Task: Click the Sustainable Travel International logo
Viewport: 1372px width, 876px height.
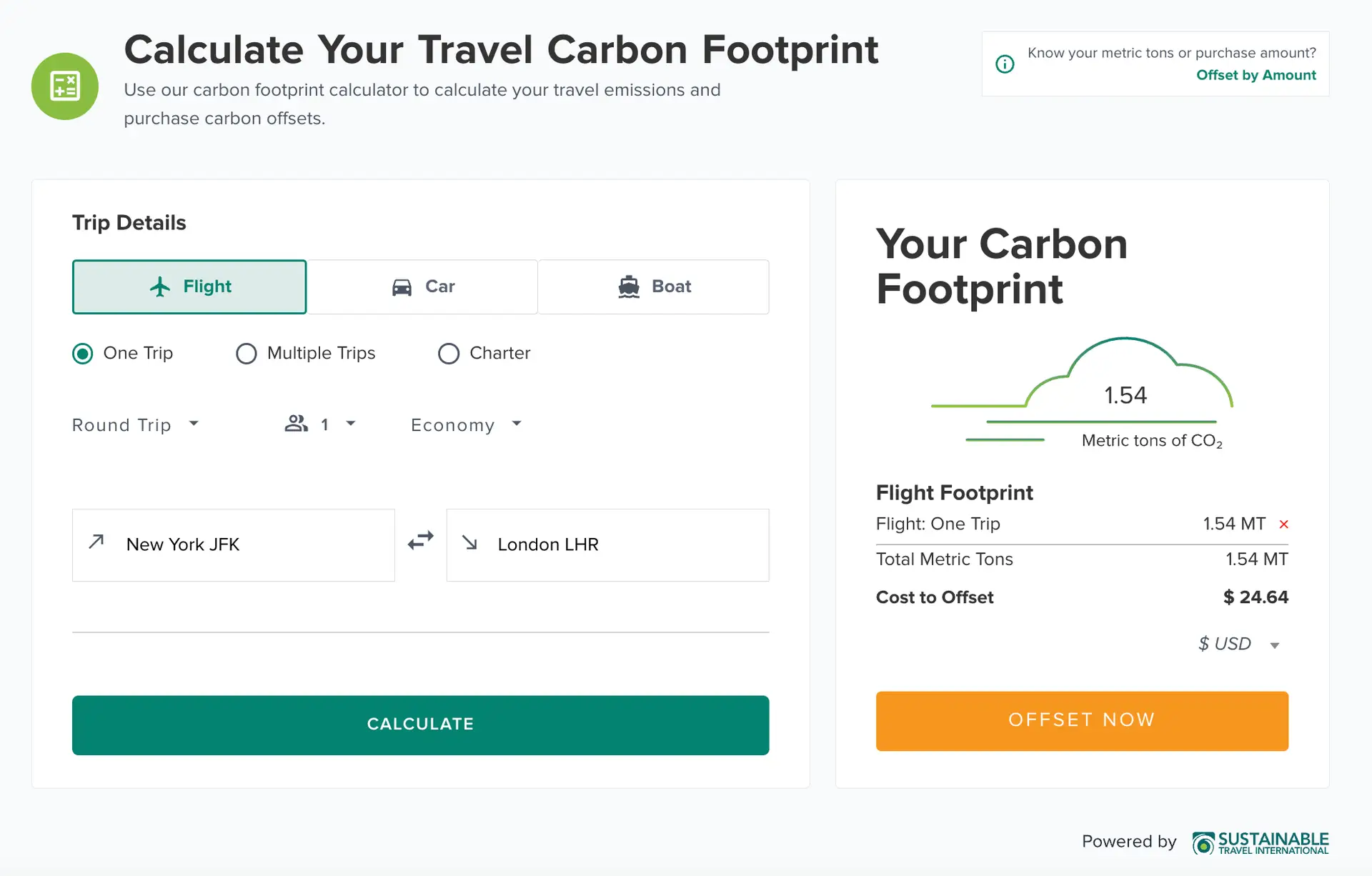Action: 1261,842
